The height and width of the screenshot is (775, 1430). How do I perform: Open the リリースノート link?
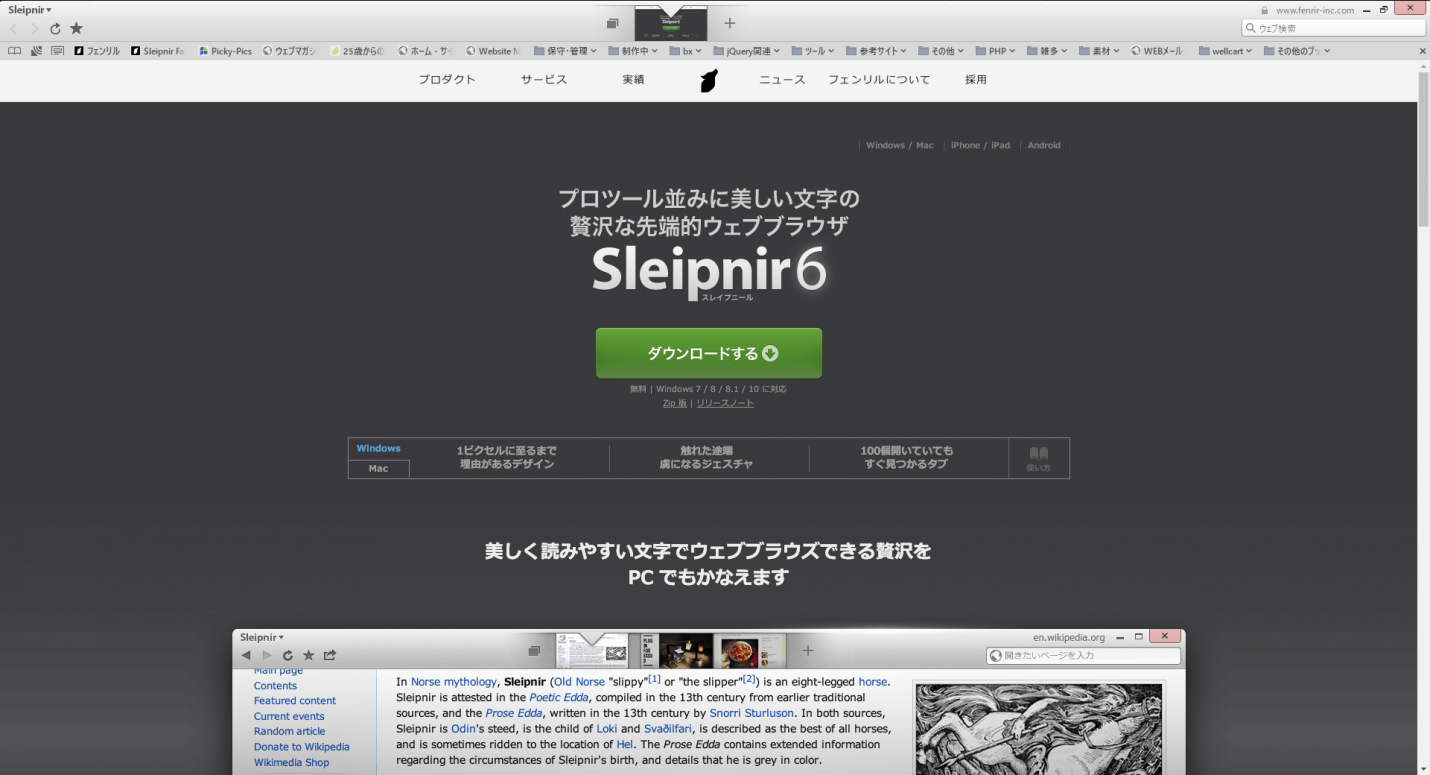pos(725,403)
